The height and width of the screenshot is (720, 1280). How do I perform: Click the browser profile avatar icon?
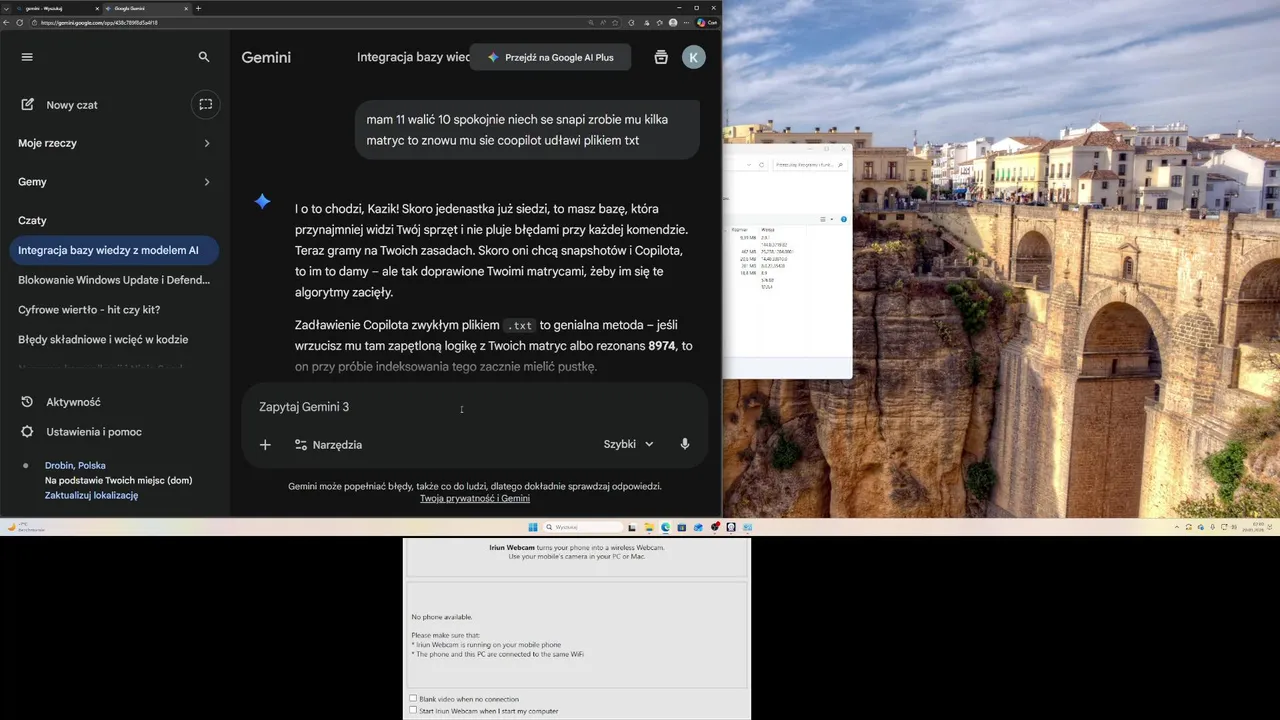pos(673,22)
